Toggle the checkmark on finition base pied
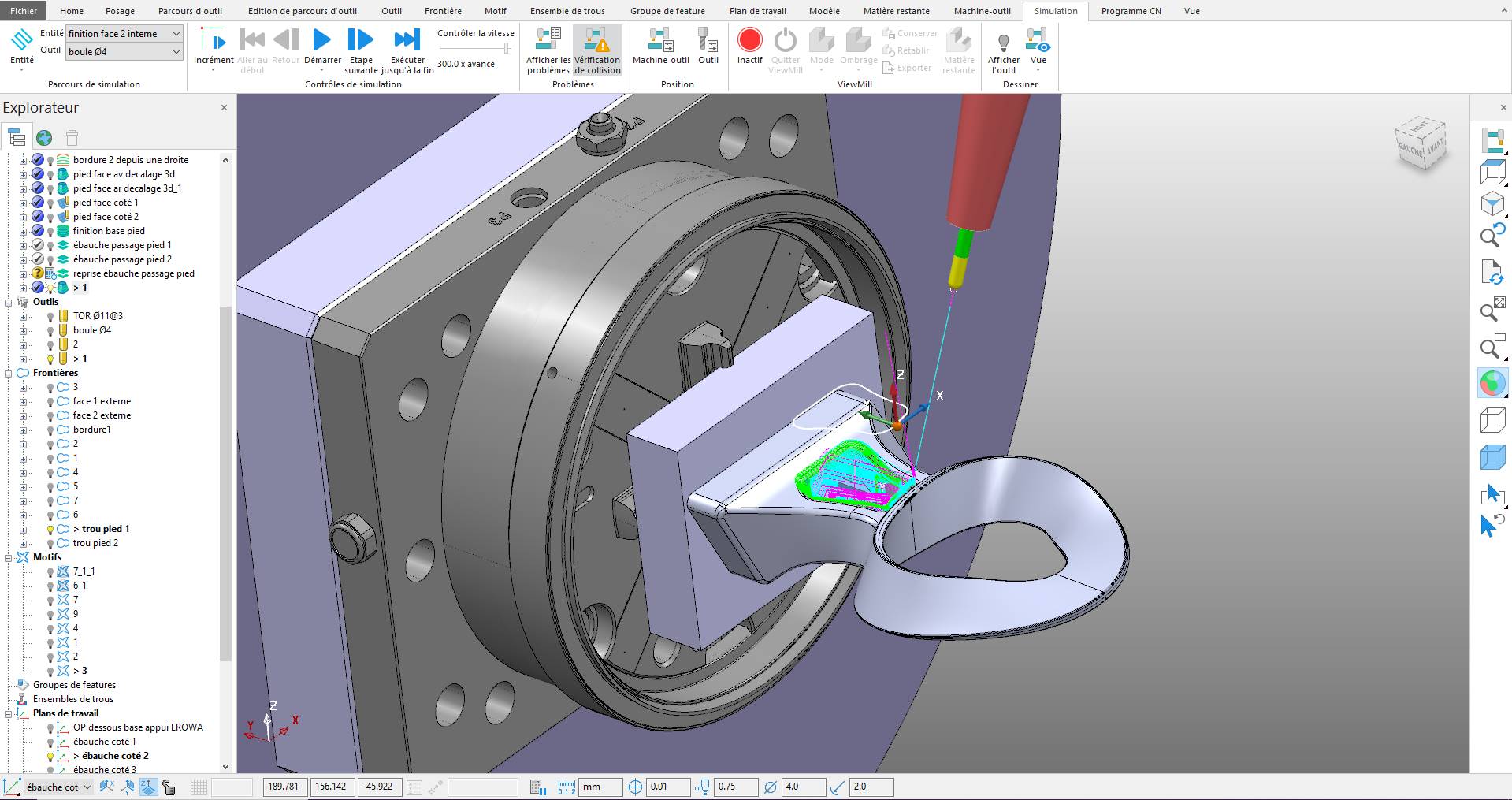Image resolution: width=1512 pixels, height=800 pixels. pyautogui.click(x=37, y=231)
